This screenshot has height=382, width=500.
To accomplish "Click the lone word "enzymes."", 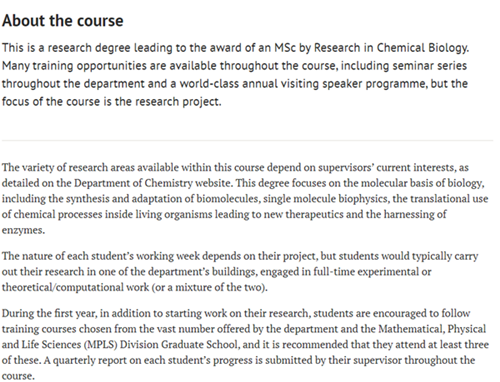I will point(23,230).
